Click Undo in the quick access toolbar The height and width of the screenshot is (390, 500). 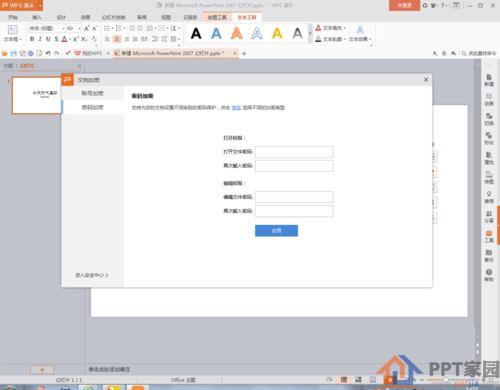pos(48,53)
